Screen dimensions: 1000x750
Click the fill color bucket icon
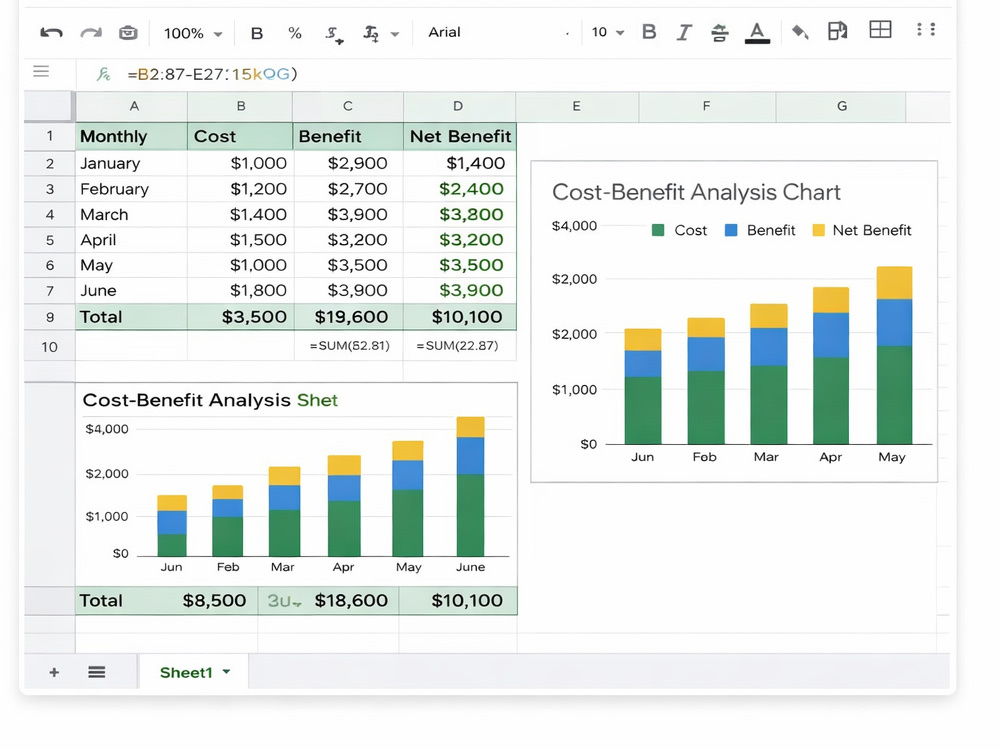(800, 31)
